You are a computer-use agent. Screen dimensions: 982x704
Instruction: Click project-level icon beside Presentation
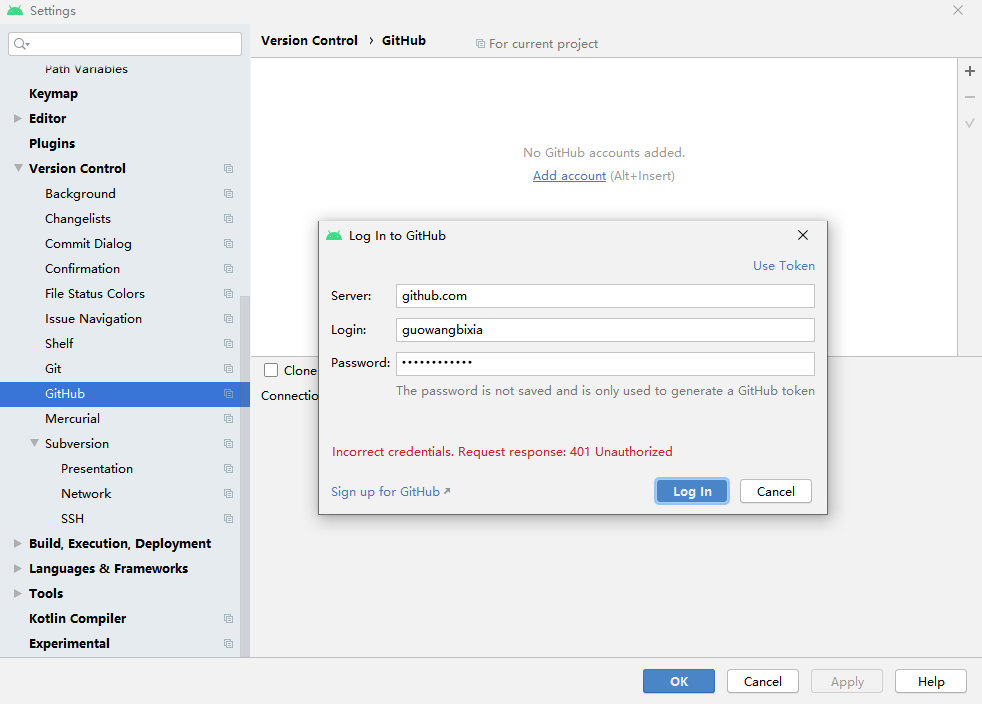(x=229, y=468)
